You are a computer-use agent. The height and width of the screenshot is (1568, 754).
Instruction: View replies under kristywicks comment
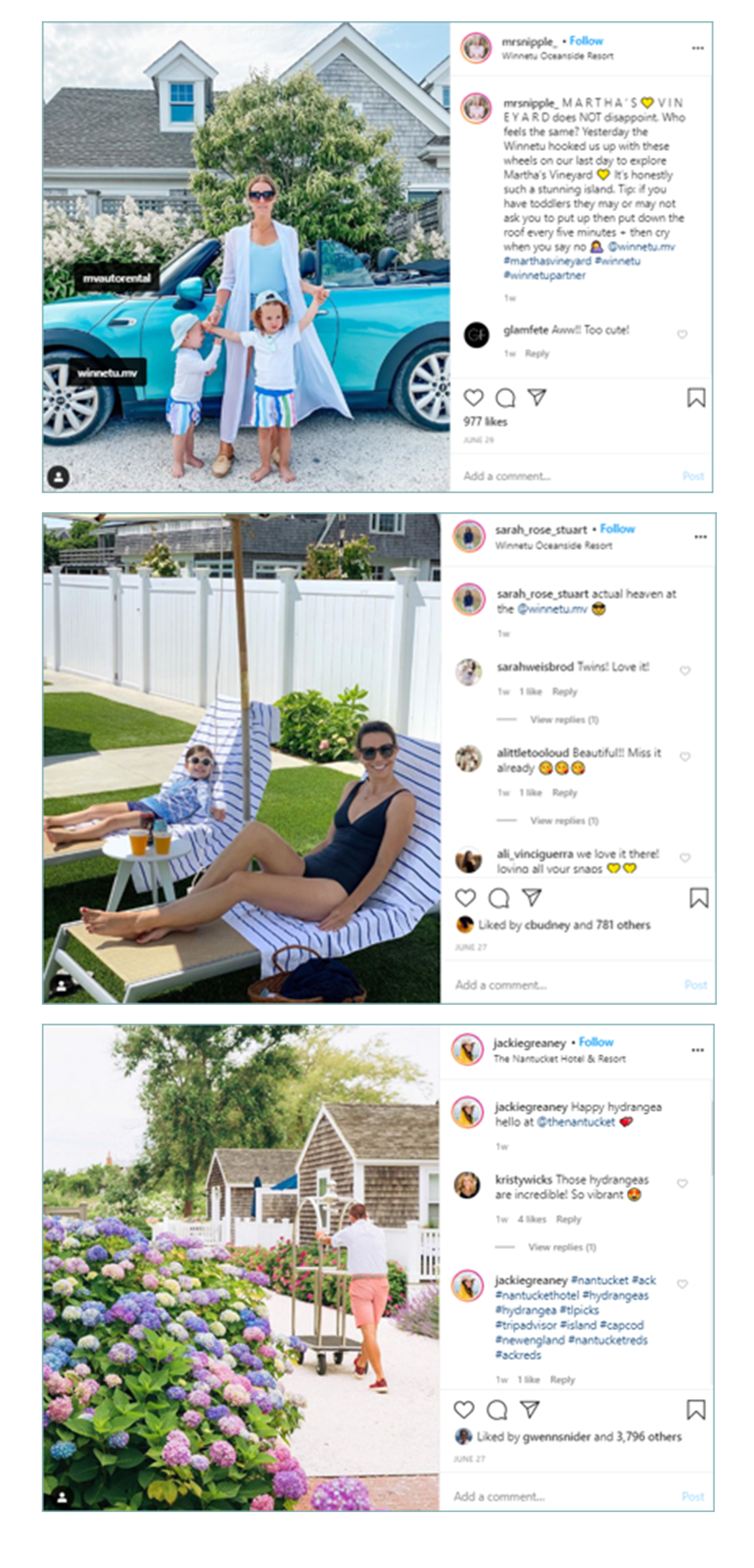pos(562,1247)
